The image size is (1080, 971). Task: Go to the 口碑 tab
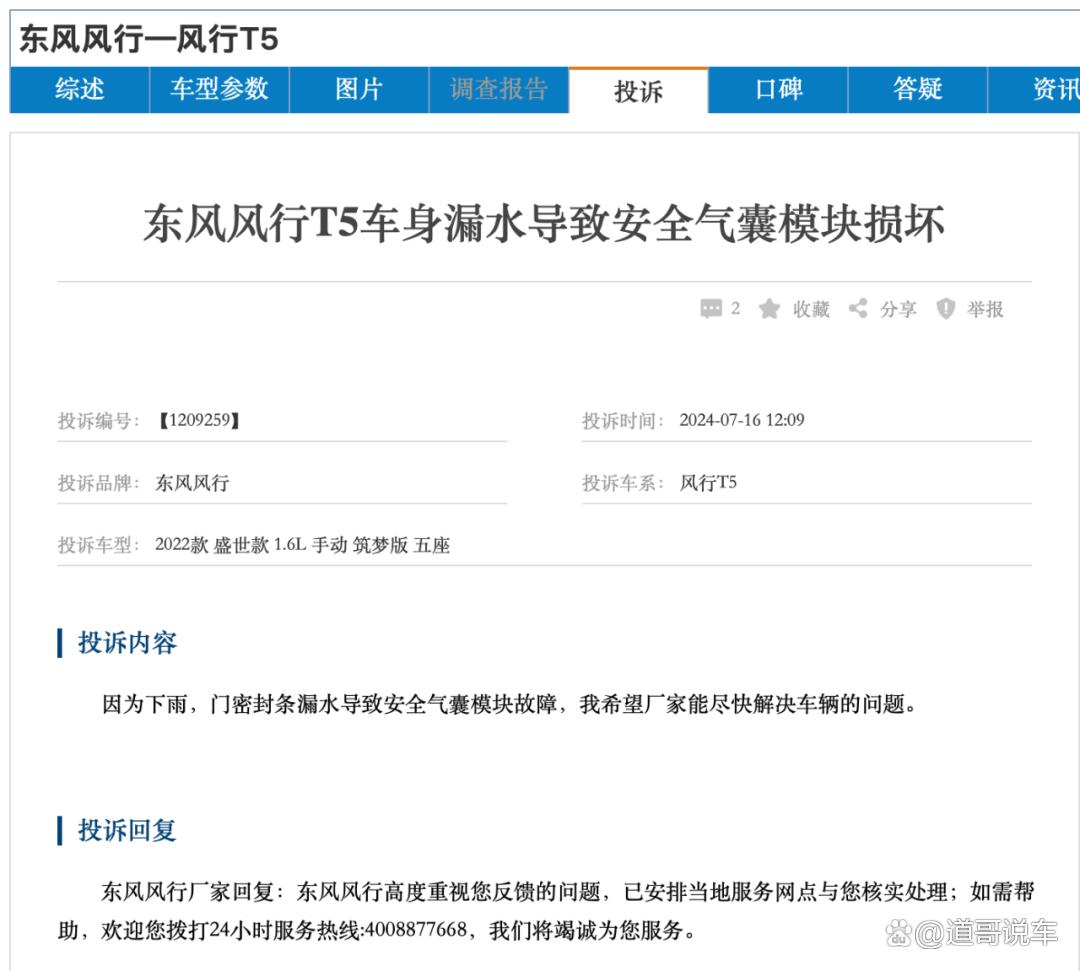(778, 90)
